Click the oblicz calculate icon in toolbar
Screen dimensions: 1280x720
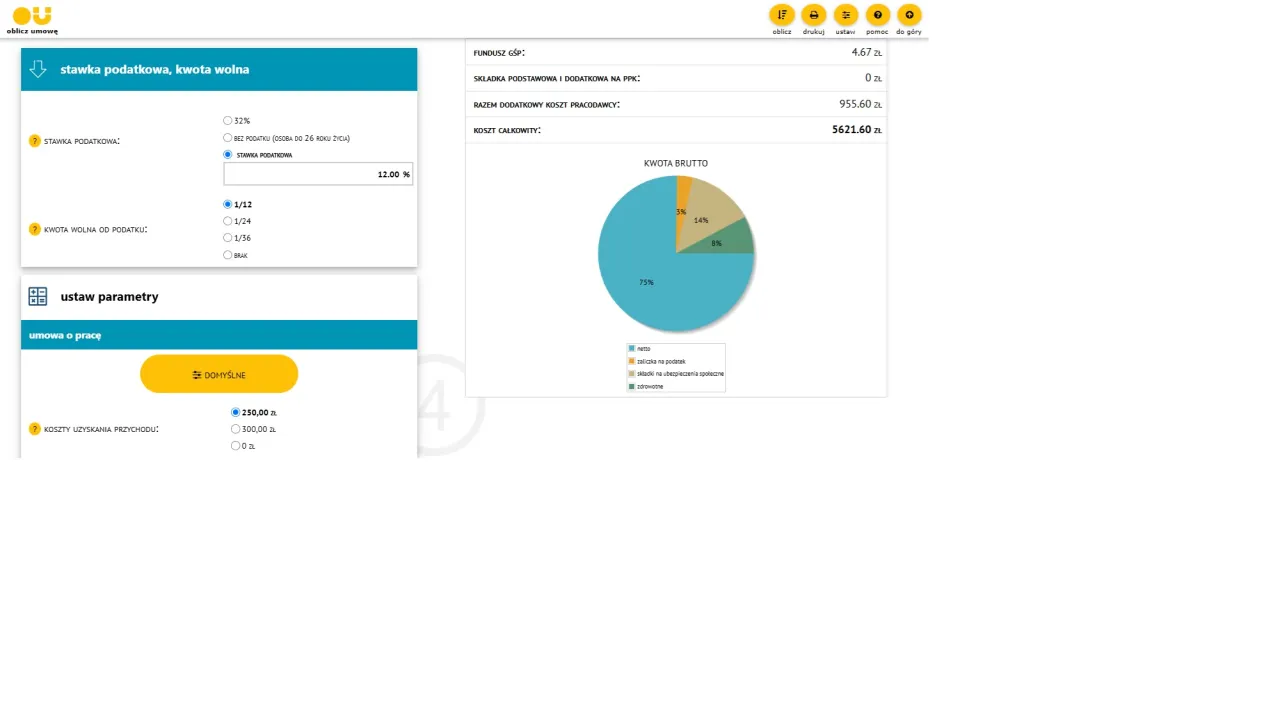(x=781, y=15)
